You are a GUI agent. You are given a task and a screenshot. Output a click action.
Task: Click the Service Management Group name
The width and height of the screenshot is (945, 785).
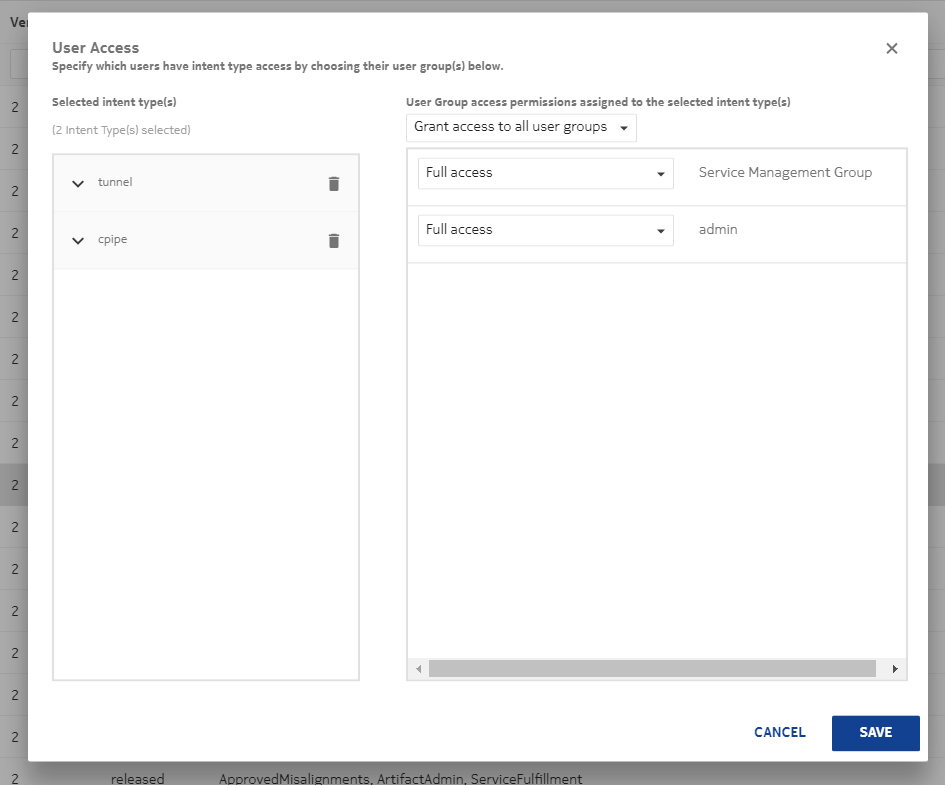click(785, 172)
